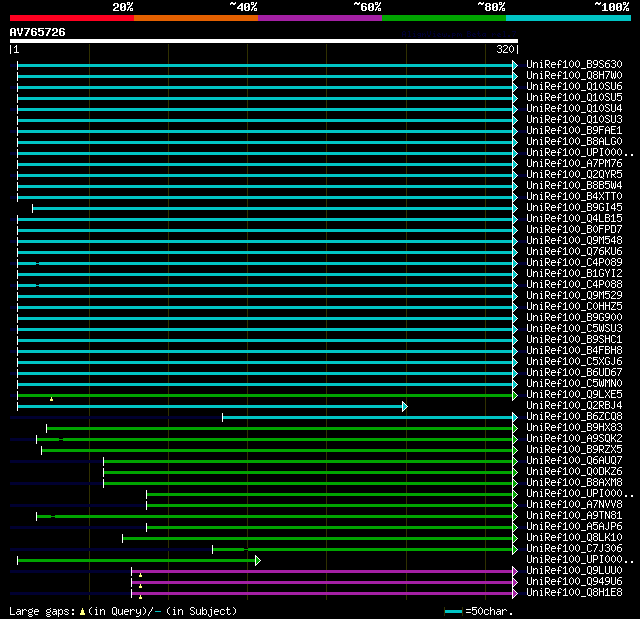Click the black mismatch mark on the C4P089 bar

point(37,263)
